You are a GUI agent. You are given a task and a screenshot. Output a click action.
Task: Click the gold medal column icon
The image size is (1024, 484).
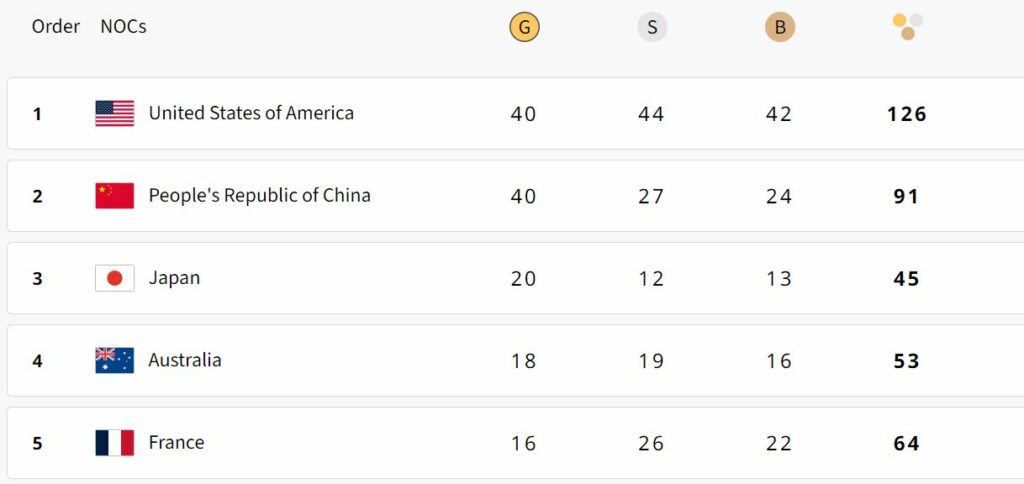(524, 28)
